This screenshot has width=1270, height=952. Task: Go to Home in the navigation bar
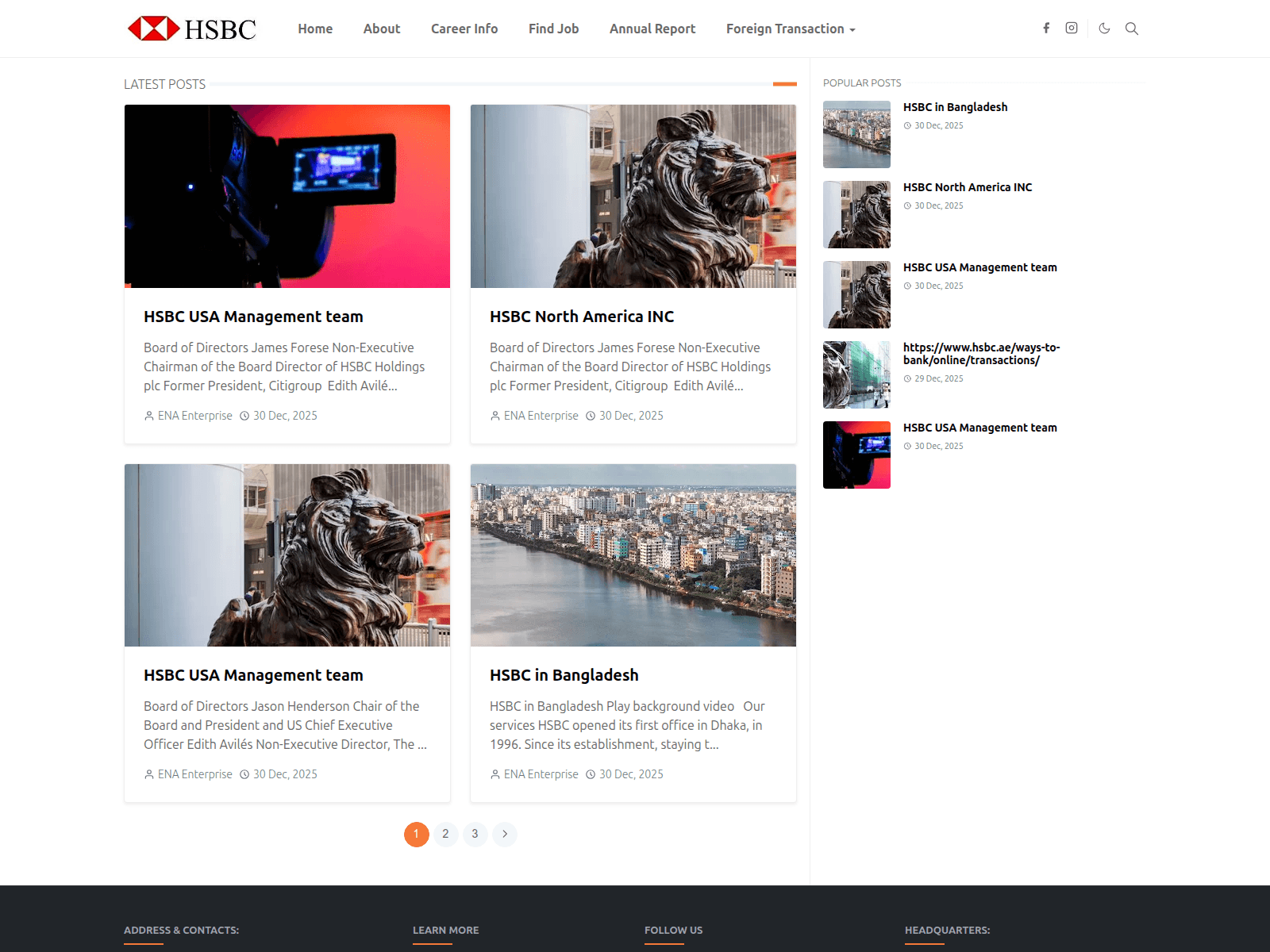click(315, 29)
